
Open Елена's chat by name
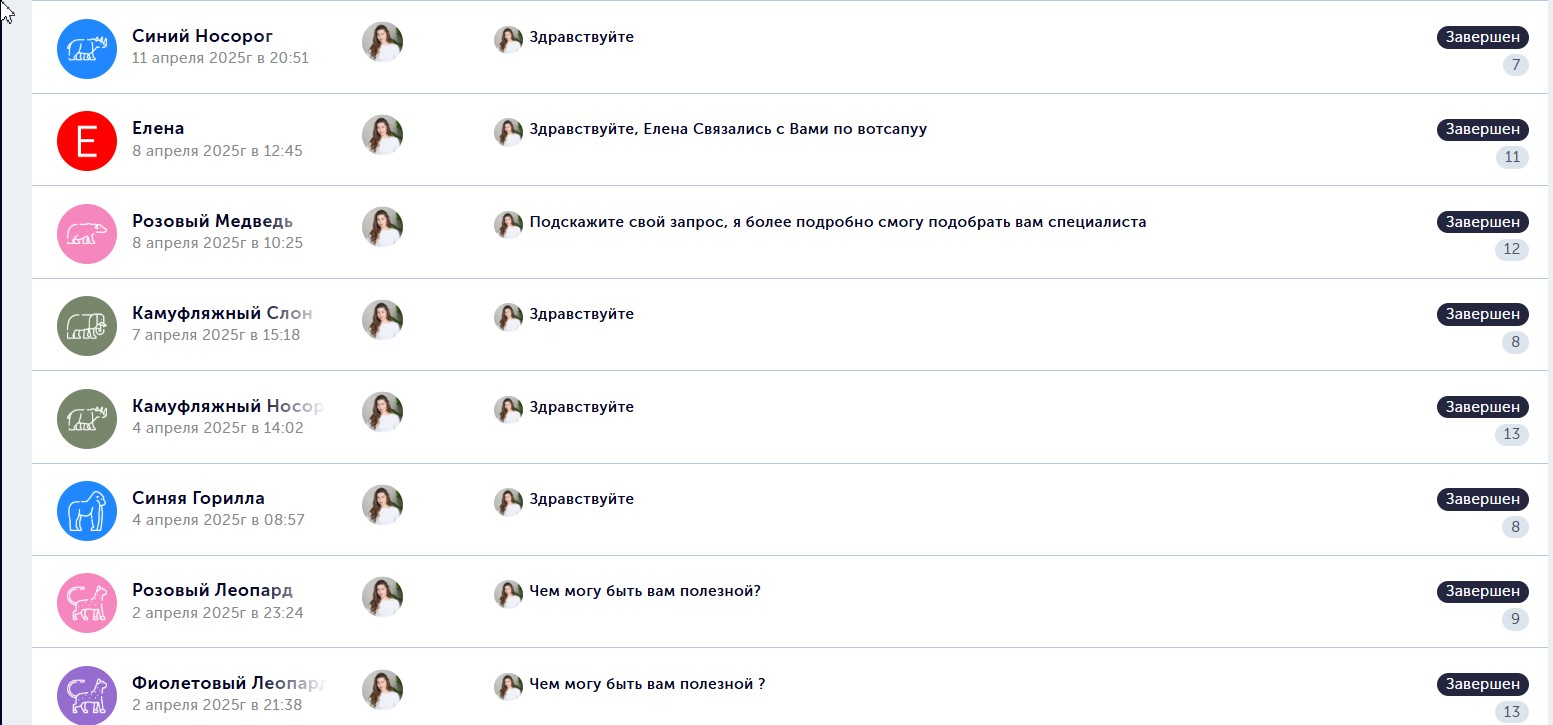[158, 128]
